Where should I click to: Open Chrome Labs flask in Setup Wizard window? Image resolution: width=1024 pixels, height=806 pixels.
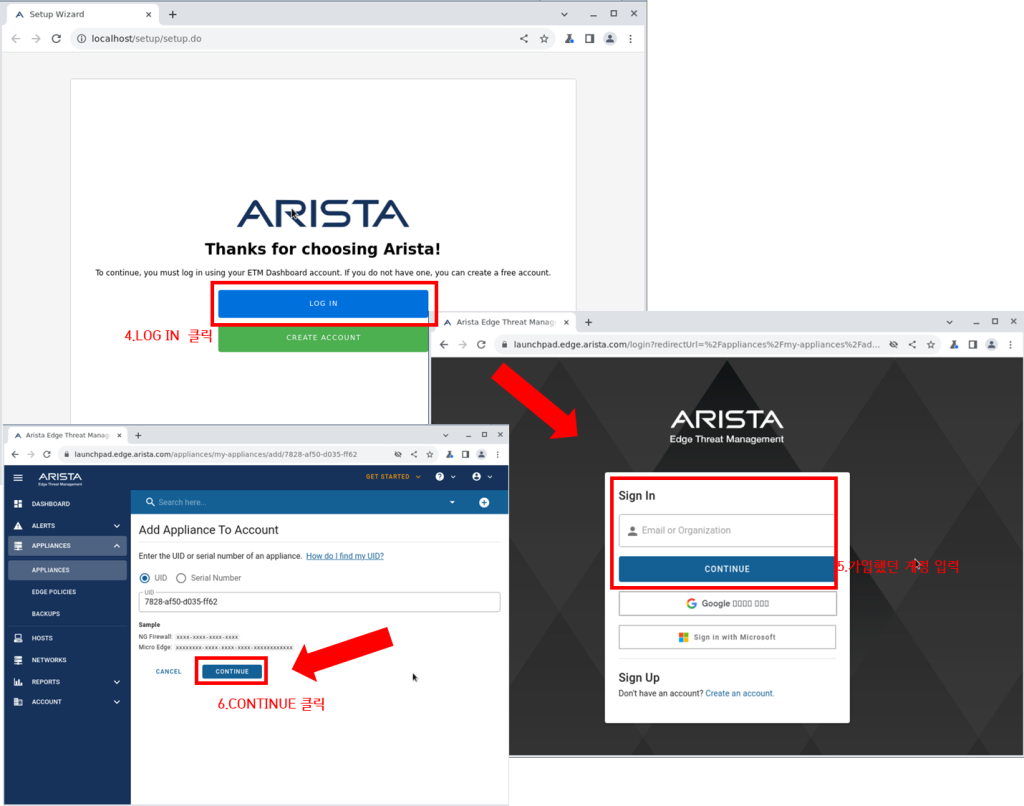[569, 39]
